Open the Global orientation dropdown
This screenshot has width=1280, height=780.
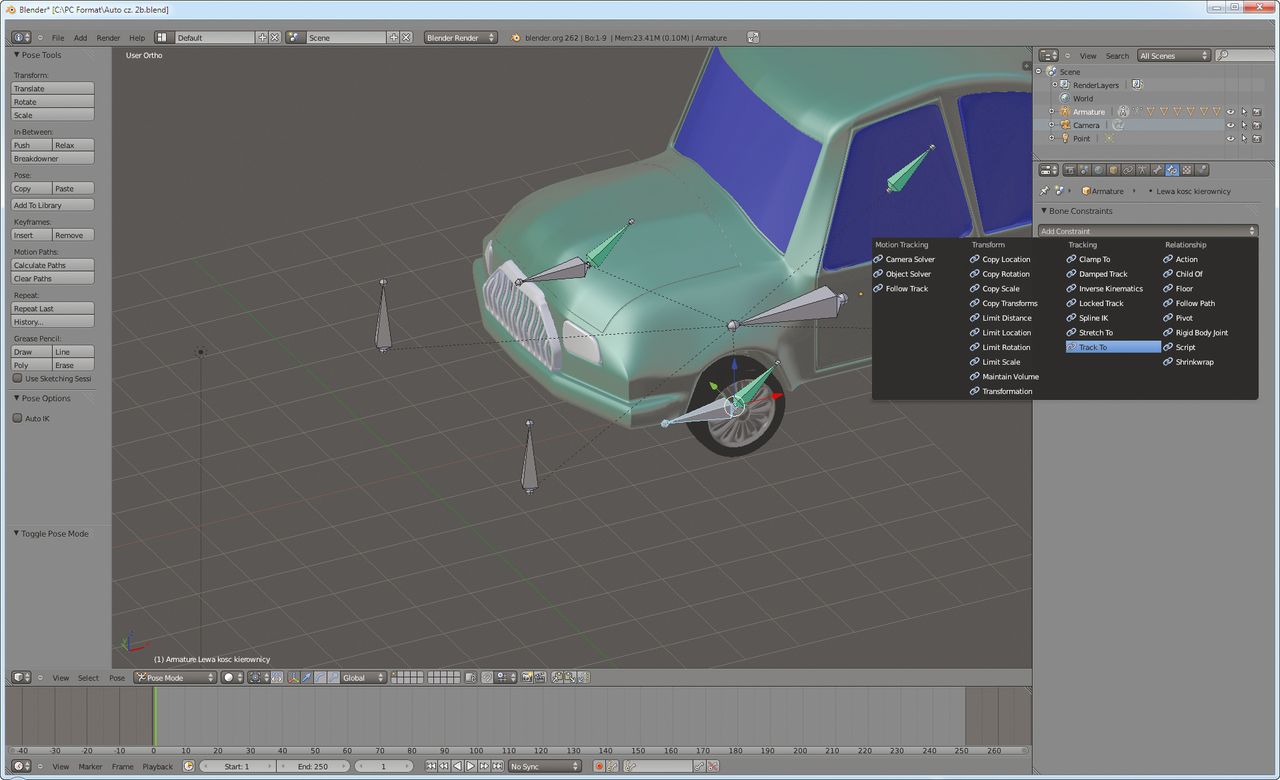[362, 677]
